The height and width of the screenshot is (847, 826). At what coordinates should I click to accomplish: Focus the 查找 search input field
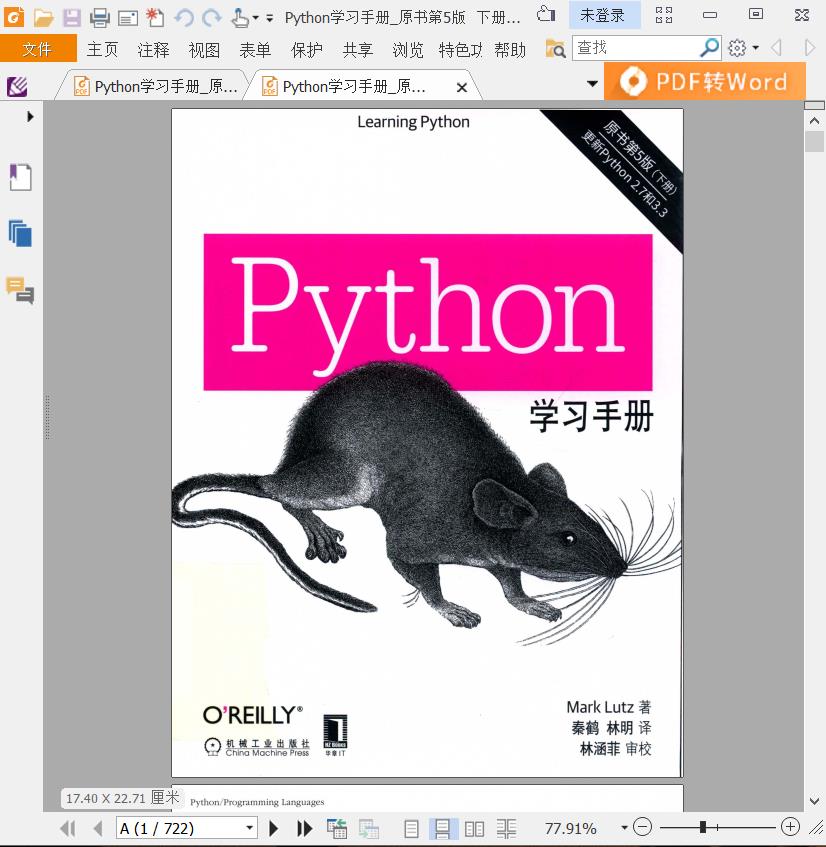[x=635, y=48]
